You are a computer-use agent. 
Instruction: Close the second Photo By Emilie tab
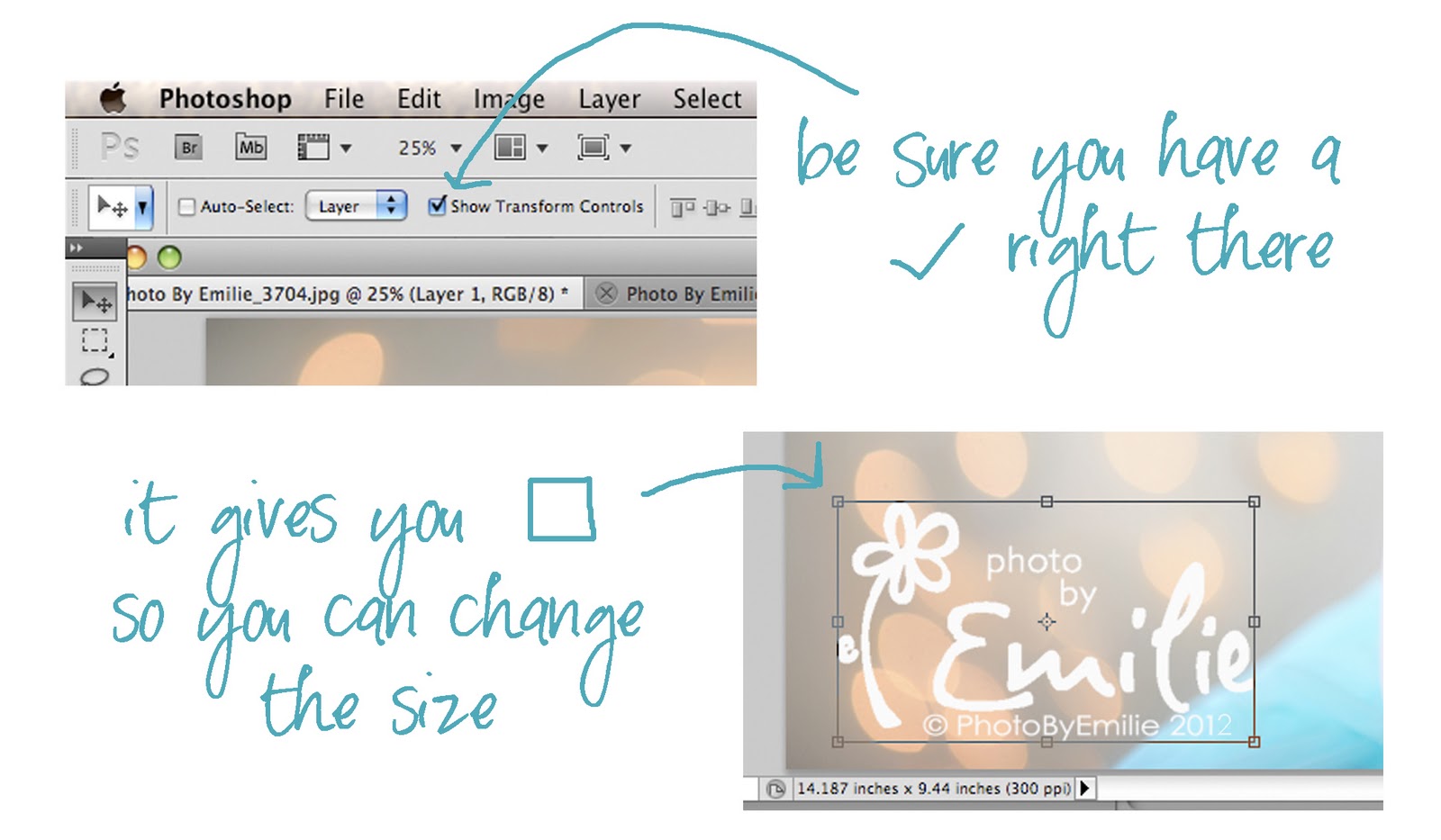(x=607, y=294)
